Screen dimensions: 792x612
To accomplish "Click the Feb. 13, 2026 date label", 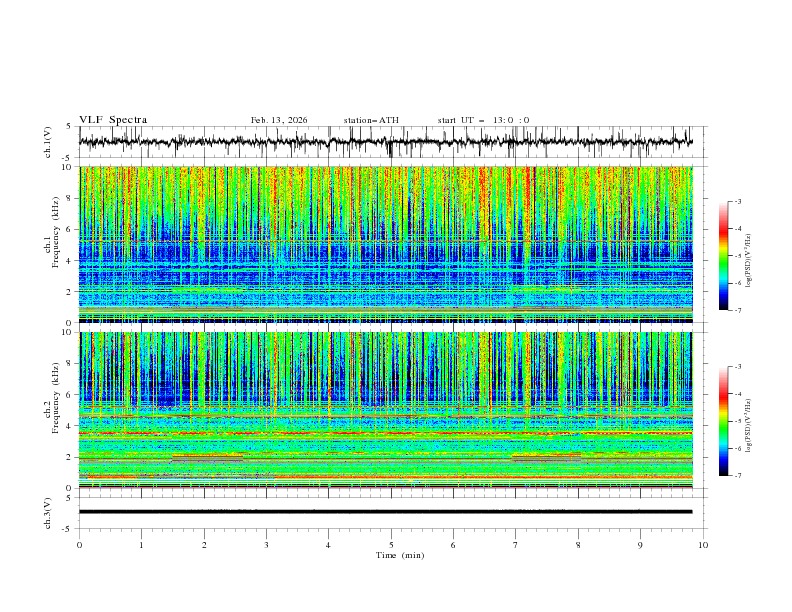I will (279, 120).
